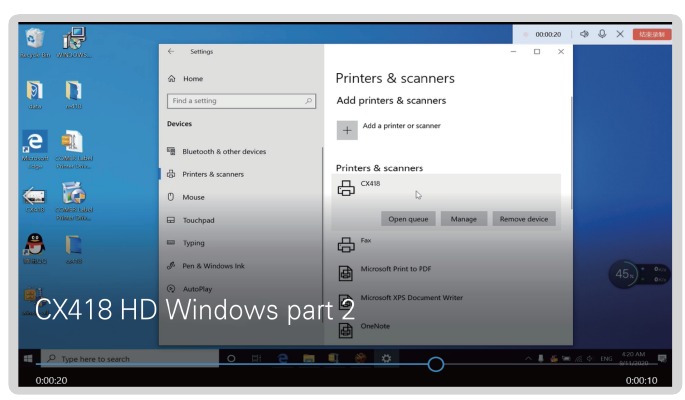Click the red stop recording button
Image resolution: width=685 pixels, height=400 pixels.
pos(650,34)
